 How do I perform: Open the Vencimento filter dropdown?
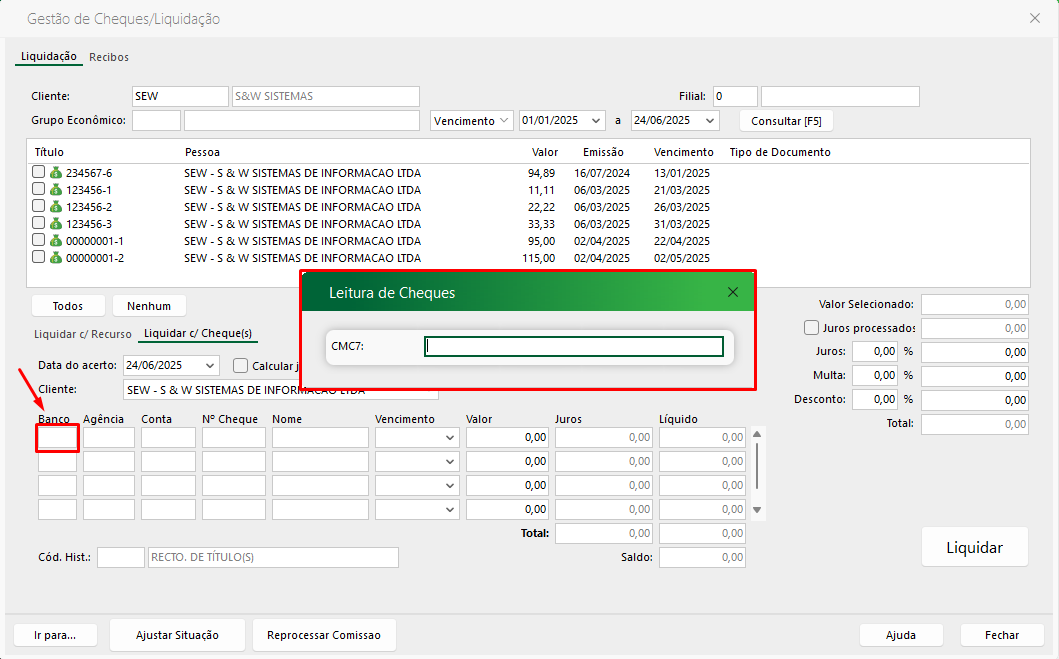click(504, 121)
